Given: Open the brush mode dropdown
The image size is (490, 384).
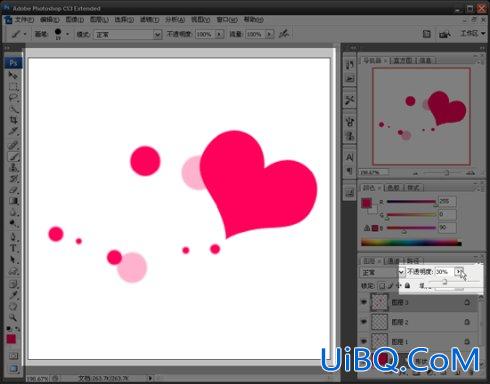Looking at the screenshot, I should point(128,34).
